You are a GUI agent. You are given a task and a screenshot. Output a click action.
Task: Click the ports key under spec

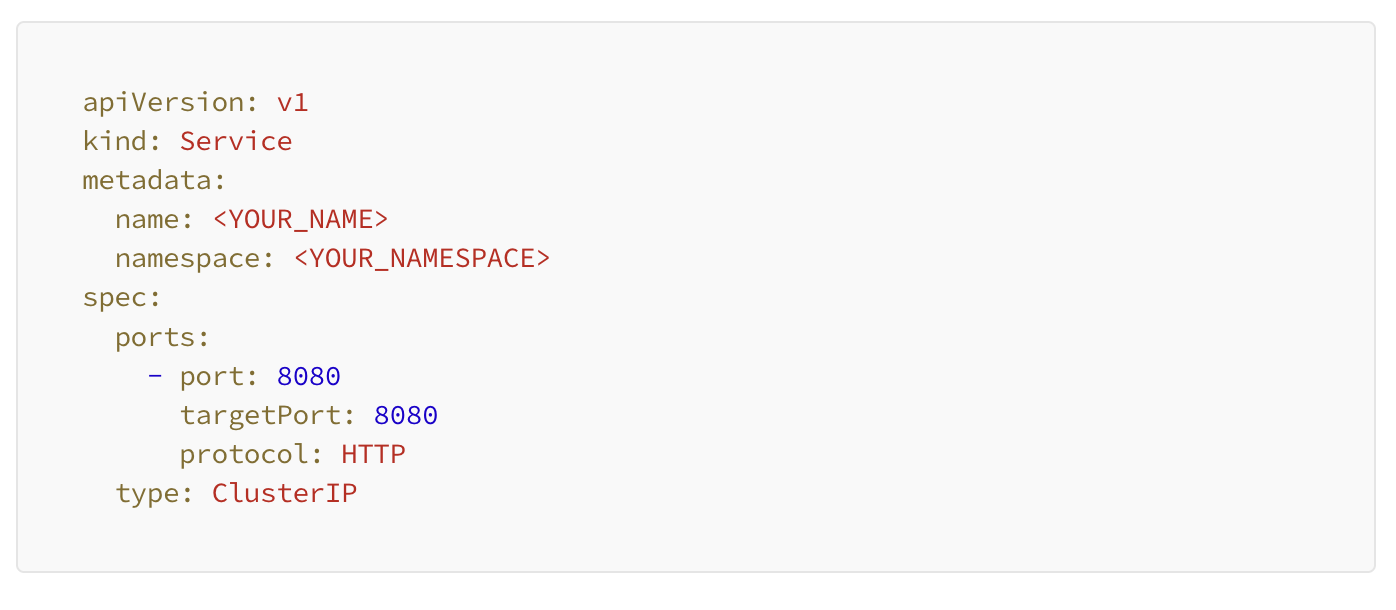[156, 337]
